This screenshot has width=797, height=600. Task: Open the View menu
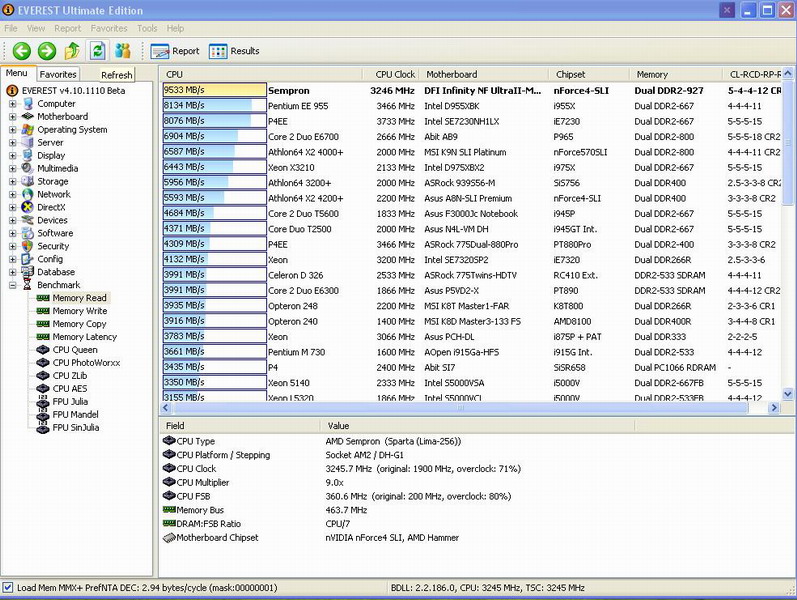(36, 28)
